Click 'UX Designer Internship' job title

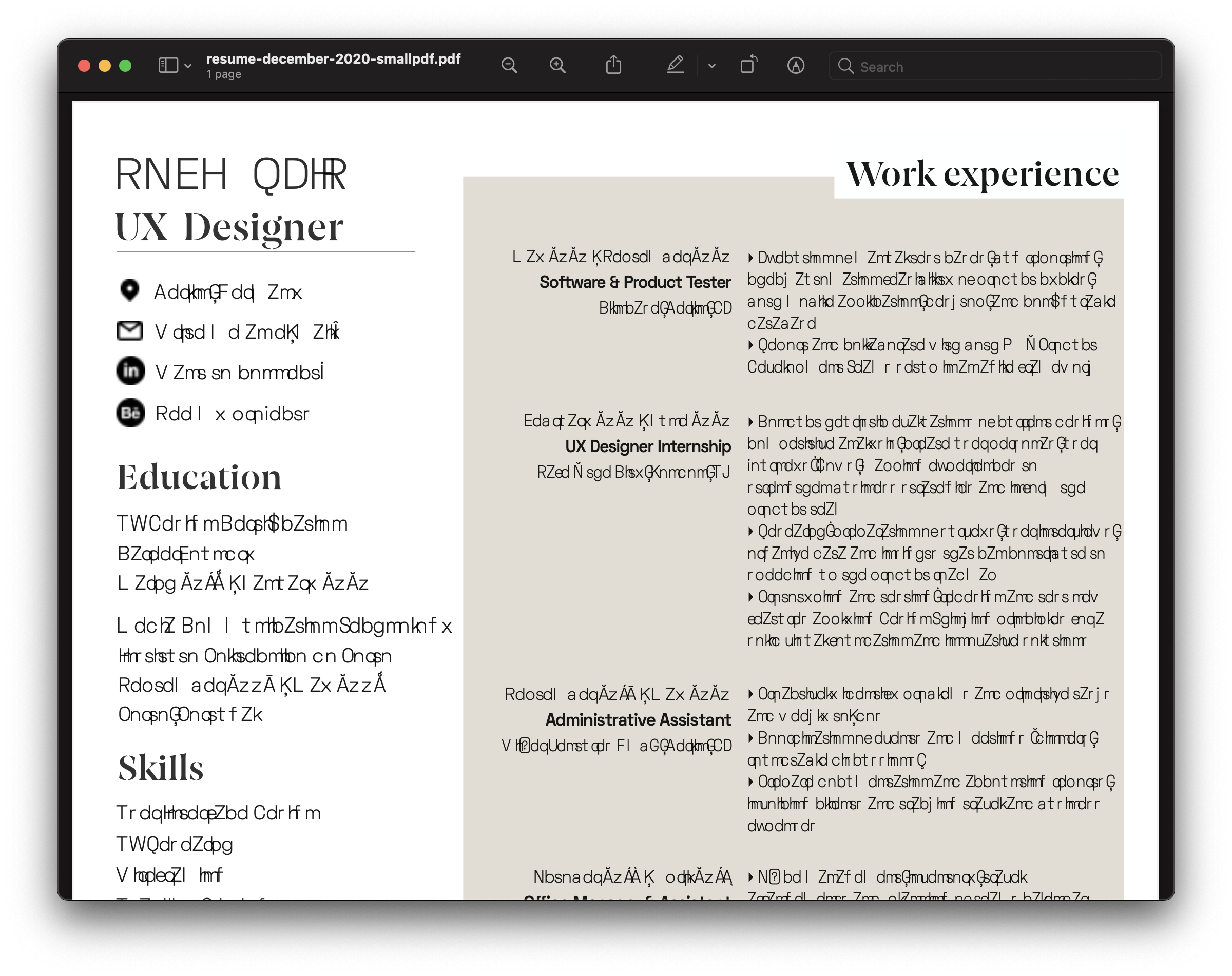[648, 446]
